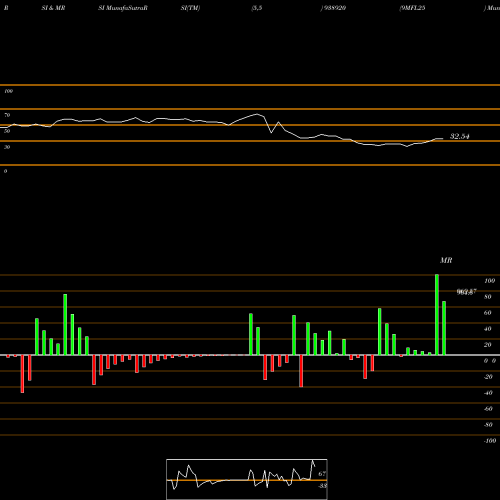Screen dimensions: 500x500
Task: Click the MR axis label 20
Action: tap(488, 345)
